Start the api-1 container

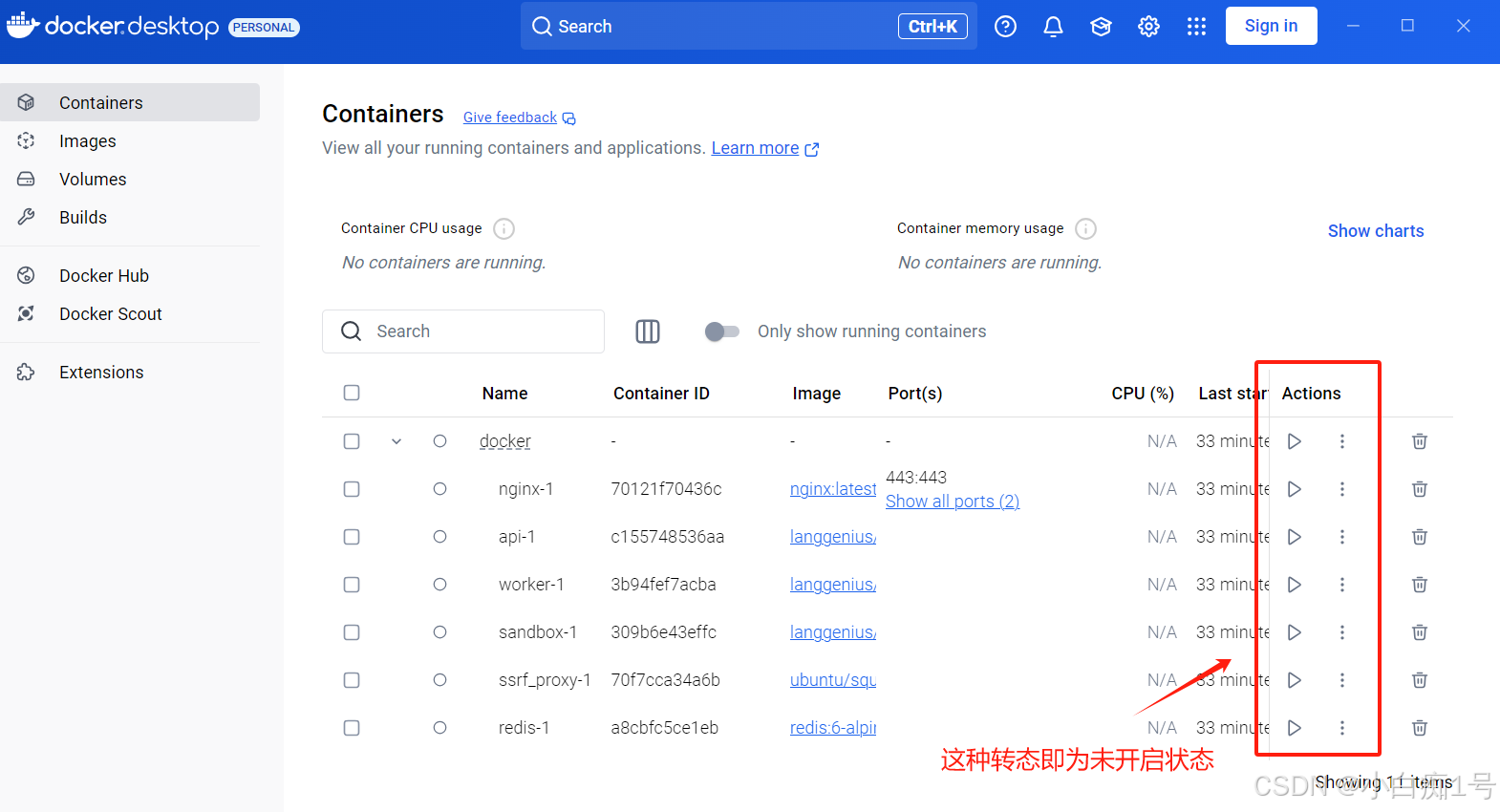click(x=1295, y=537)
